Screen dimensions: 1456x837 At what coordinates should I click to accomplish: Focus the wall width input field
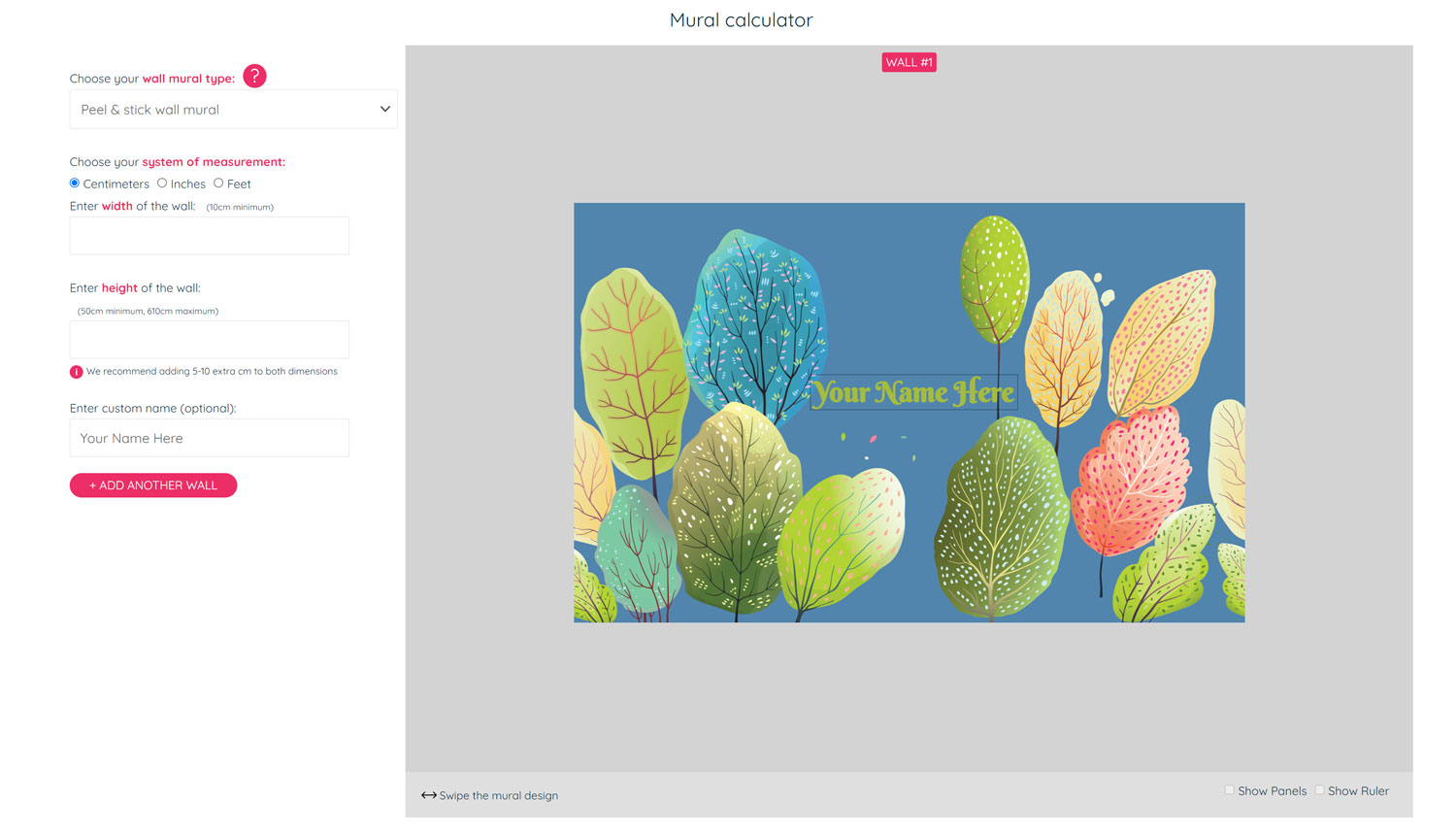[x=209, y=236]
